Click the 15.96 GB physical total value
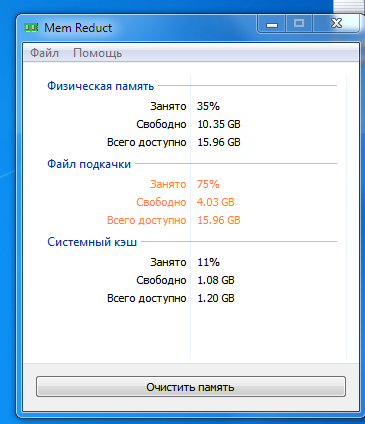The width and height of the screenshot is (365, 424). [219, 142]
